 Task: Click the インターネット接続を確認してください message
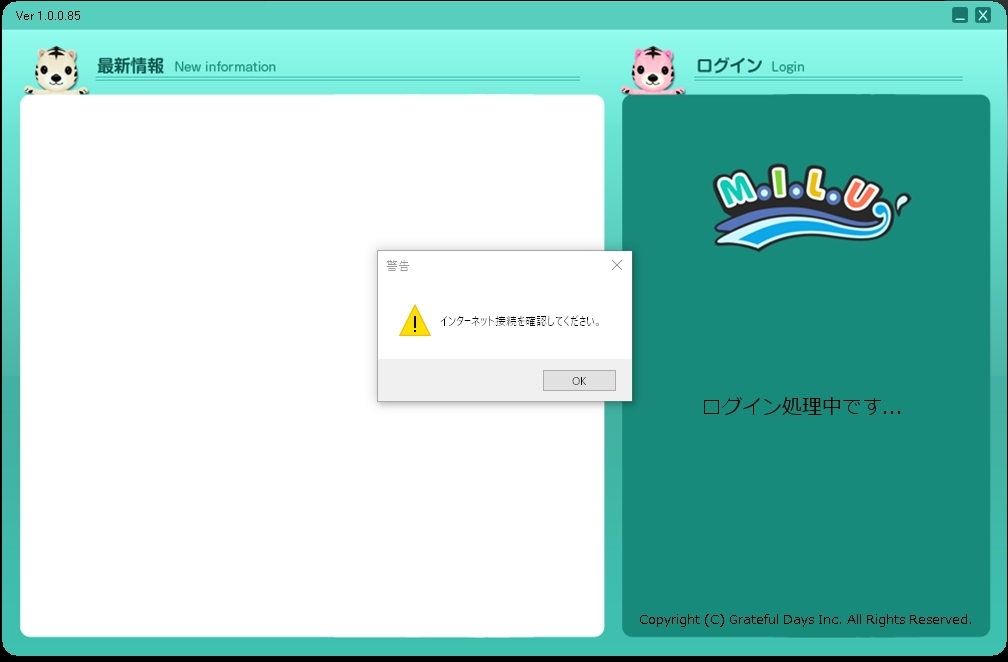522,321
